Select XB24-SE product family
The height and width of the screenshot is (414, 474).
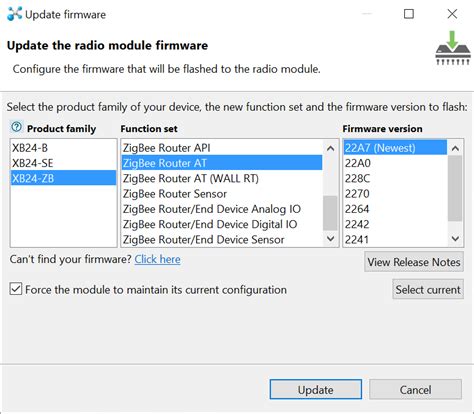(x=63, y=163)
